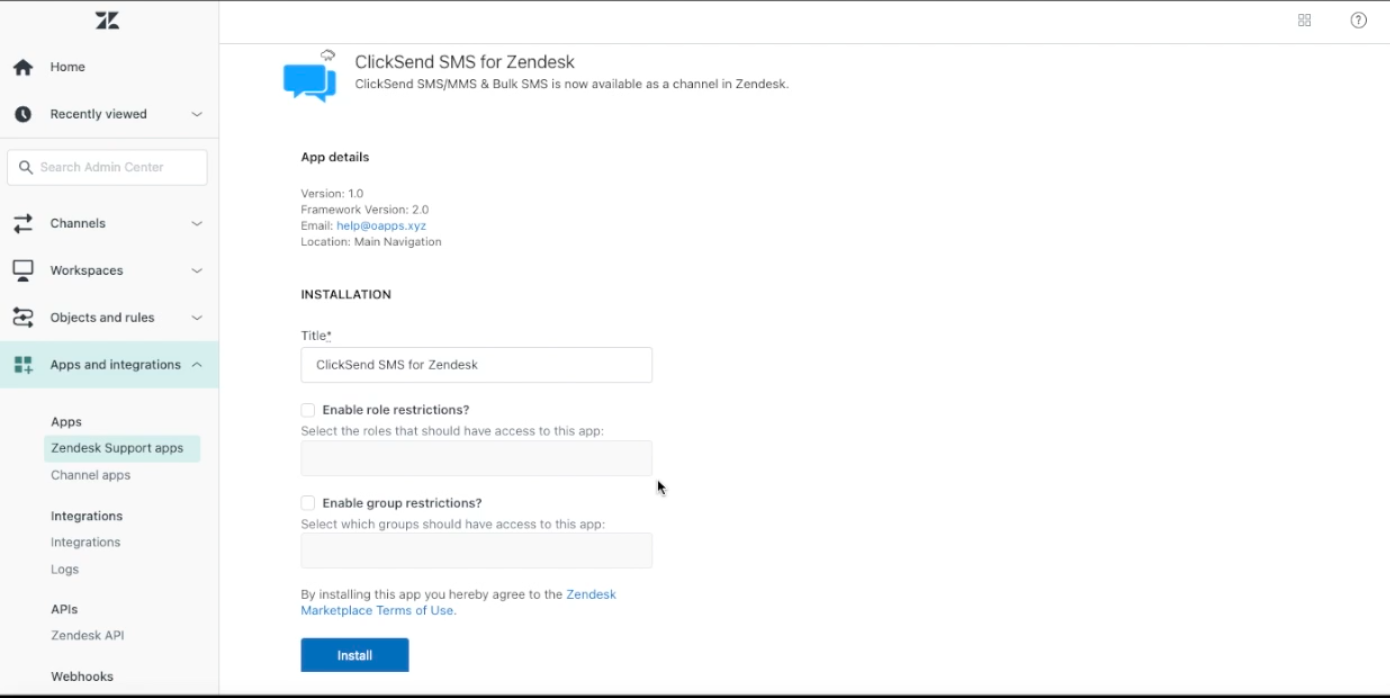This screenshot has height=698, width=1390.
Task: Open the groups selection field
Action: [476, 550]
